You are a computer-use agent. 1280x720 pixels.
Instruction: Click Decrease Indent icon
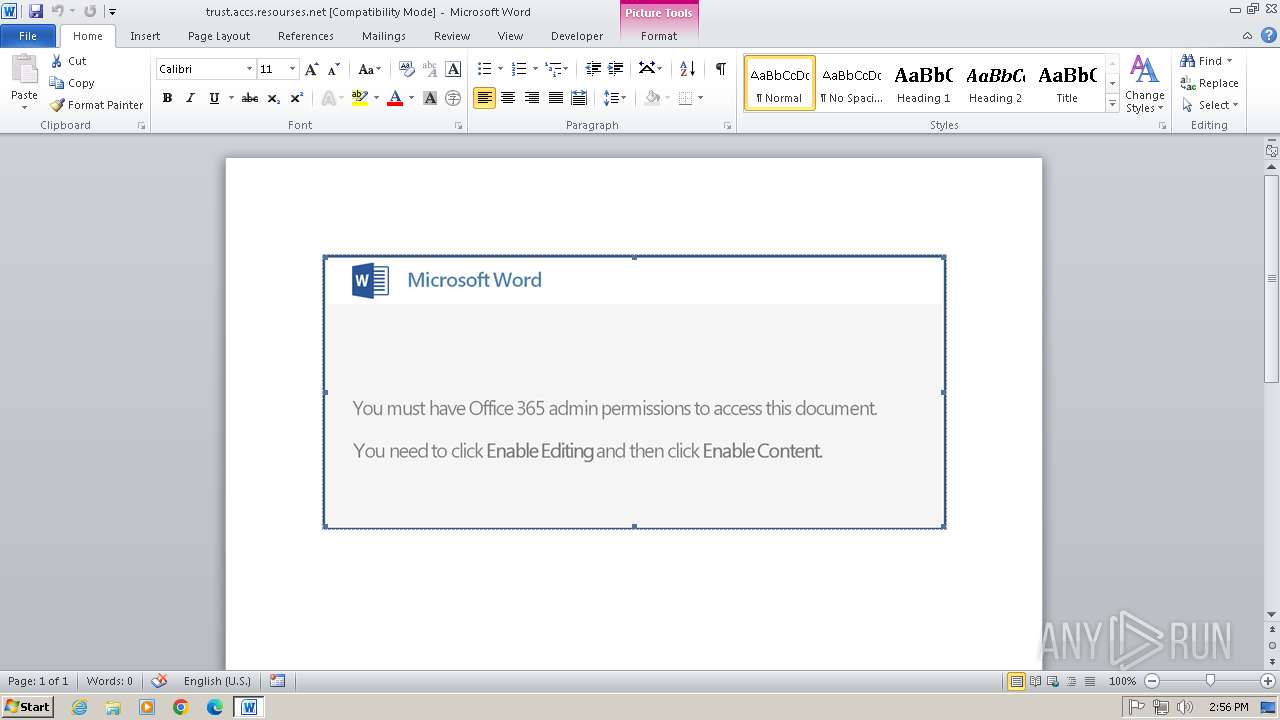click(x=593, y=69)
